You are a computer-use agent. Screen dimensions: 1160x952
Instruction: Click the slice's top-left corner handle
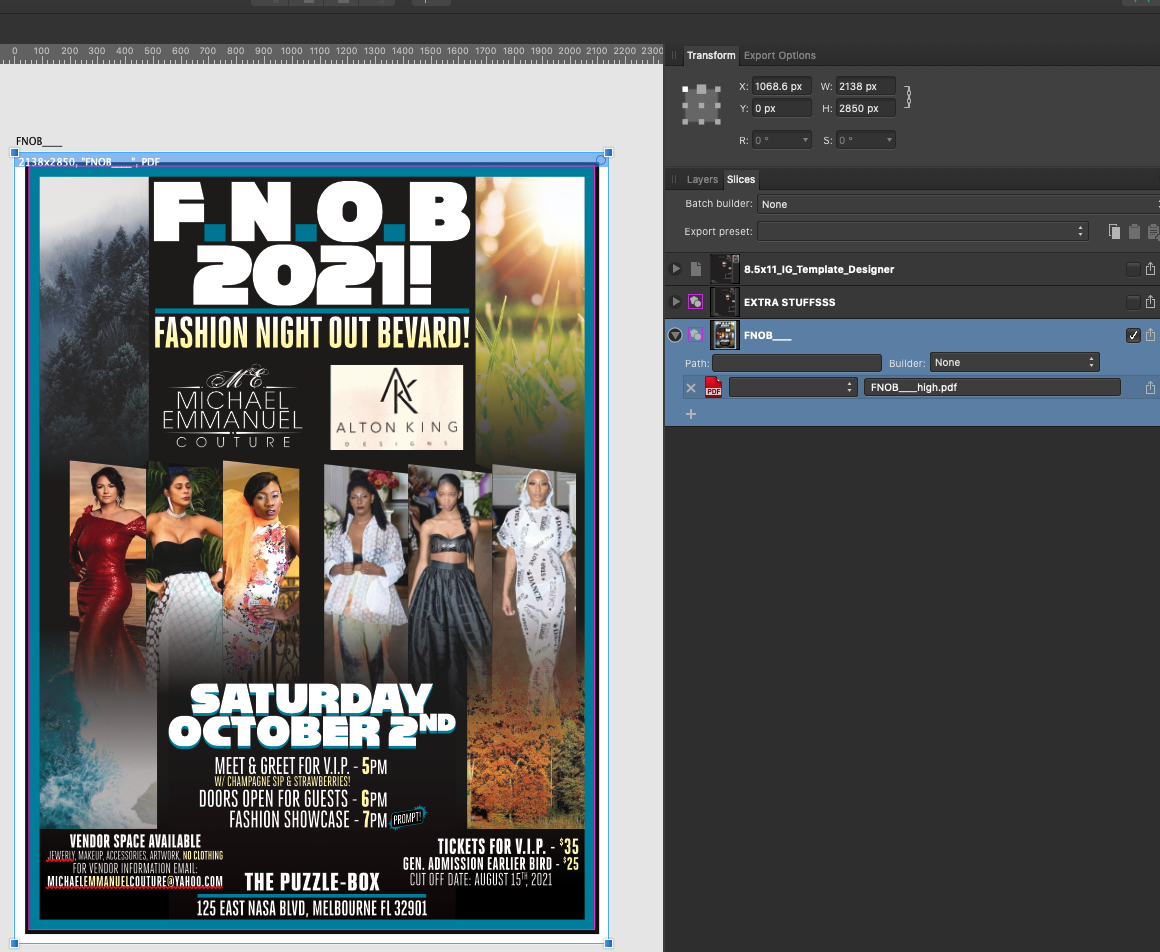[x=14, y=153]
